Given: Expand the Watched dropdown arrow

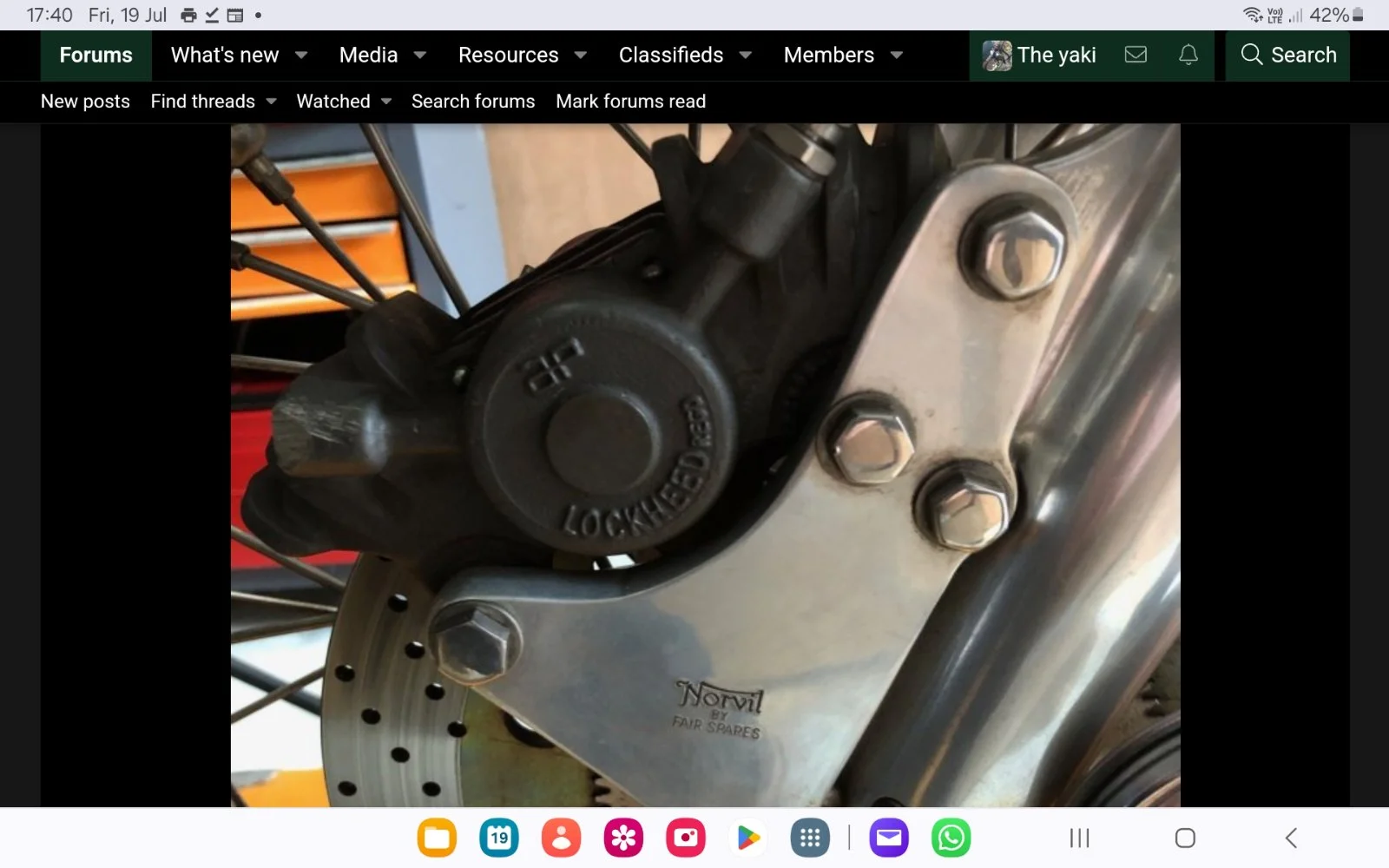Looking at the screenshot, I should coord(386,102).
